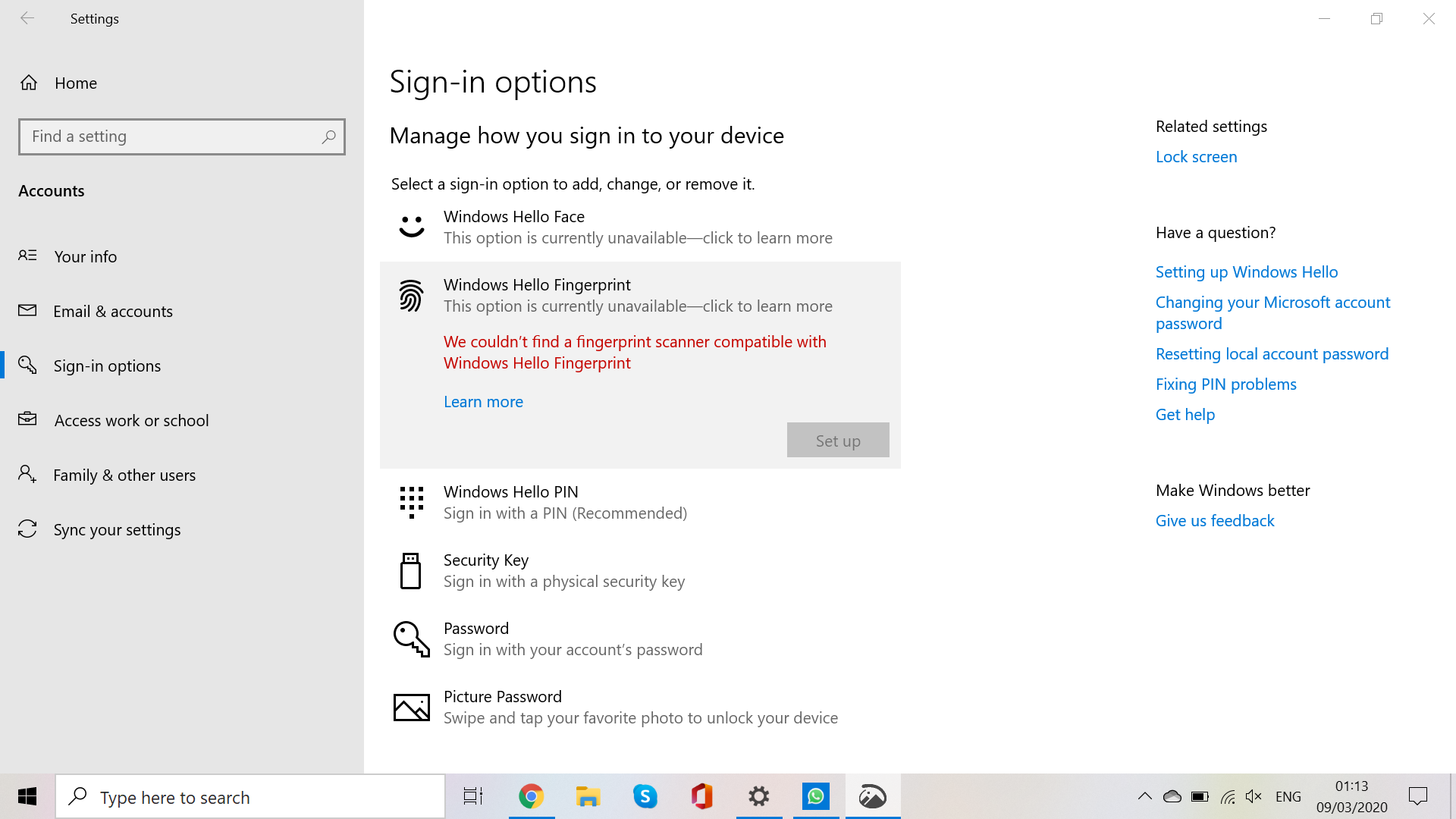Click the OneDrive cloud tray icon

pyautogui.click(x=1172, y=796)
